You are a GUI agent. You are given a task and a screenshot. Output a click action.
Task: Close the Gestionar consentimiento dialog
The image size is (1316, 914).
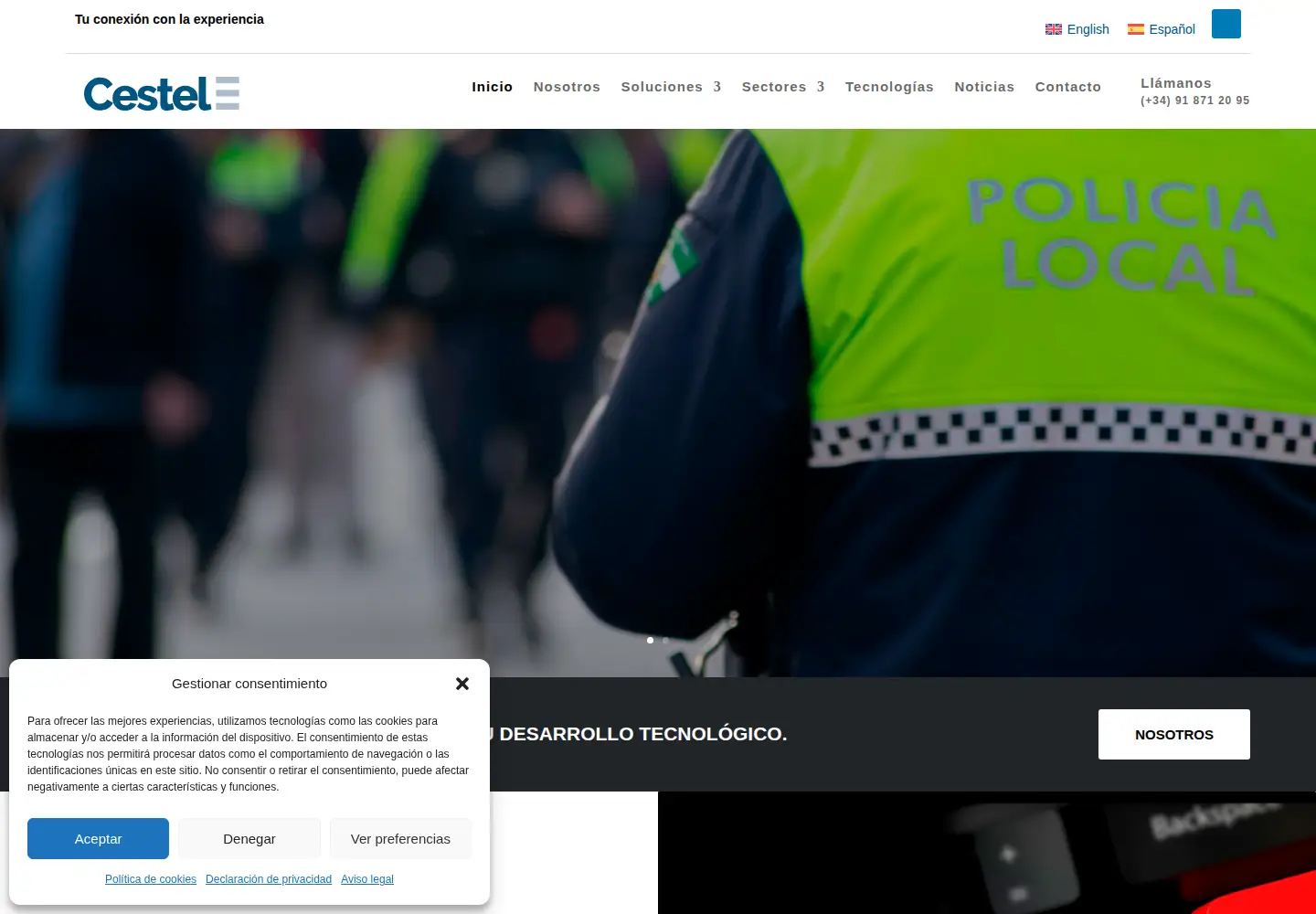(x=462, y=684)
